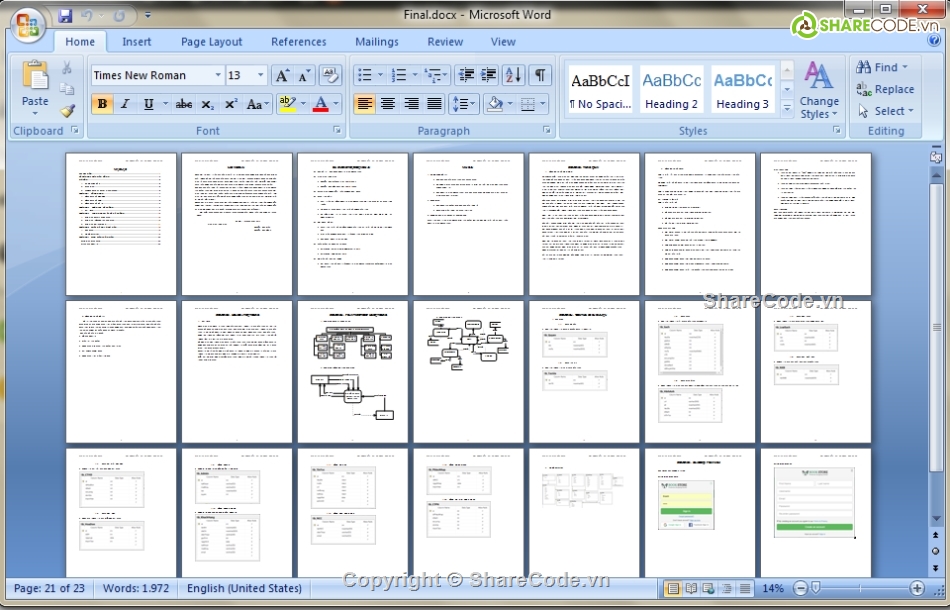This screenshot has width=950, height=610.
Task: Copy selection with the Copy icon
Action: [x=67, y=89]
